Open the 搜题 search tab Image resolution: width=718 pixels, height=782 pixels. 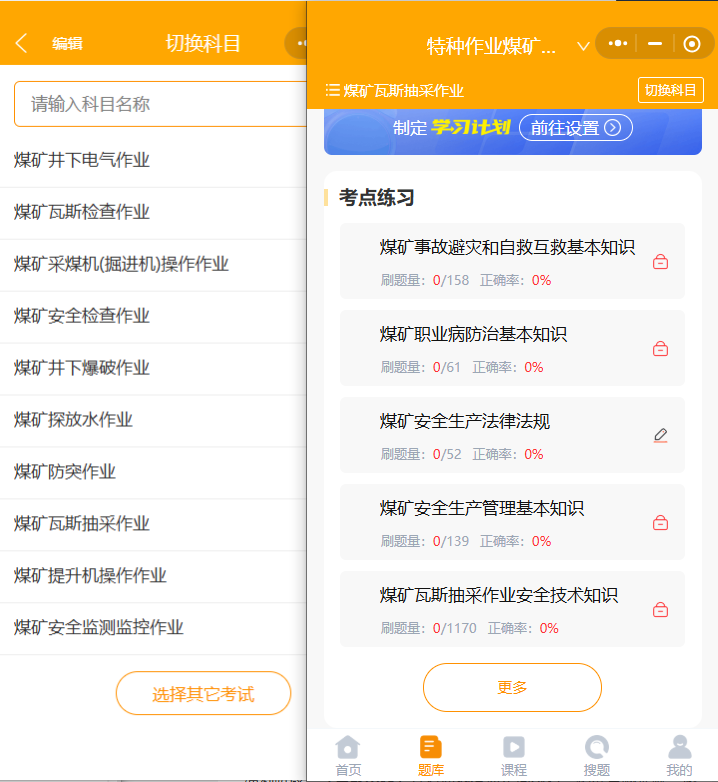tap(597, 756)
